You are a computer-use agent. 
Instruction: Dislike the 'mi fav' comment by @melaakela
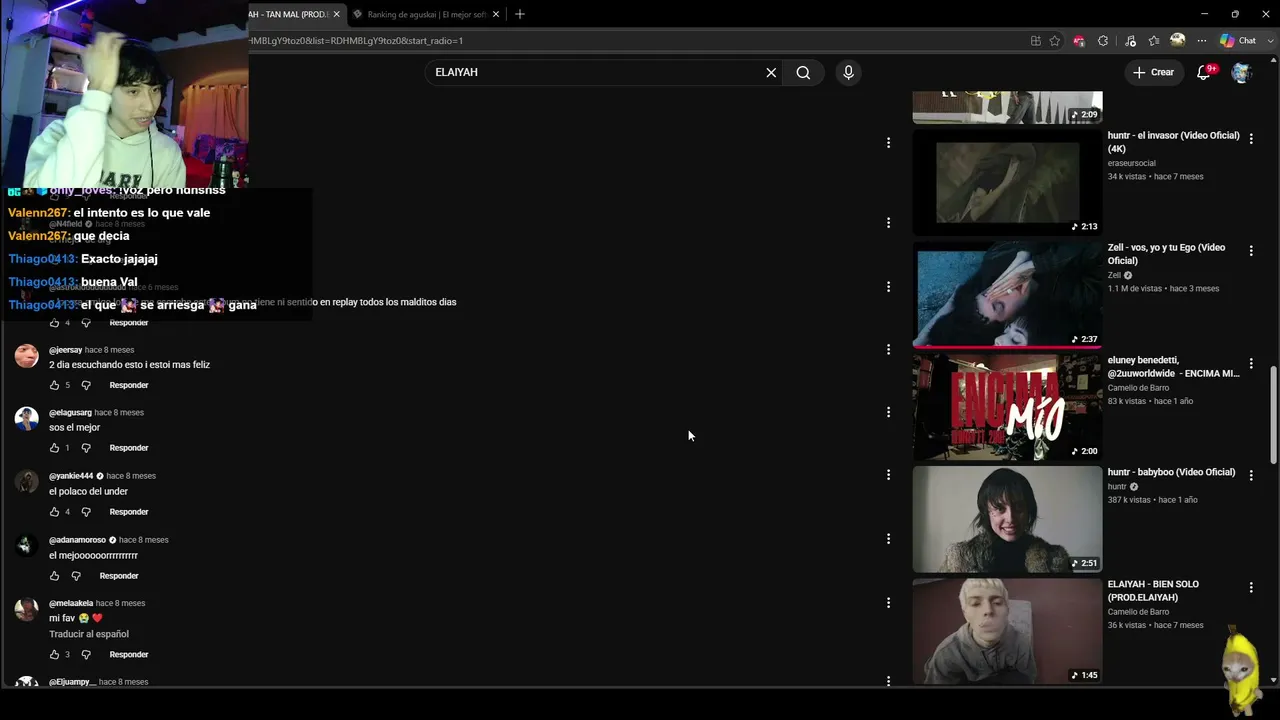tap(86, 655)
